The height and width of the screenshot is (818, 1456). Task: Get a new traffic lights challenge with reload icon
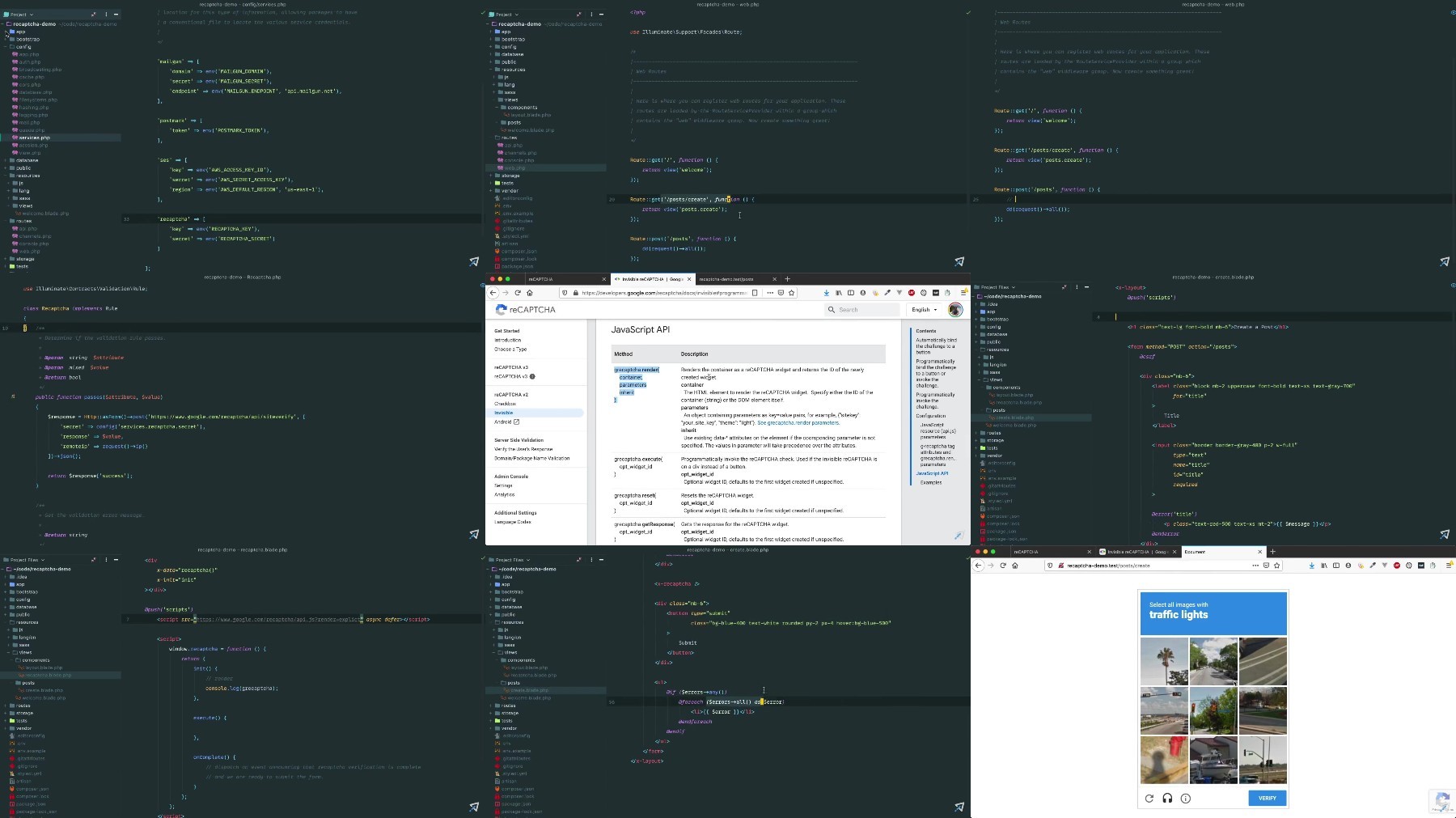pos(1149,799)
